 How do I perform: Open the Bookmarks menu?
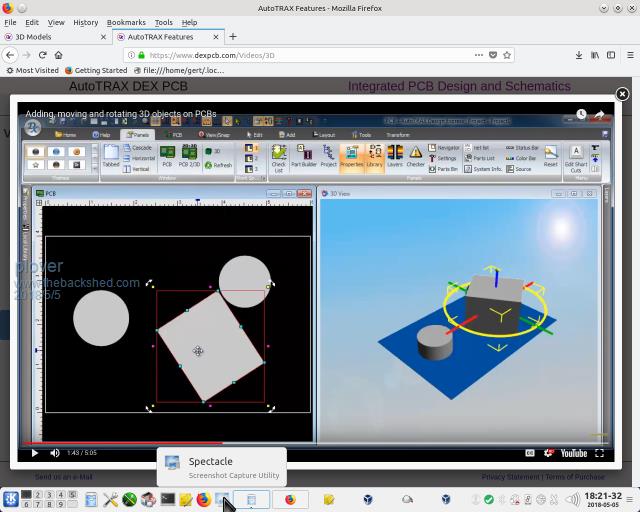(126, 22)
